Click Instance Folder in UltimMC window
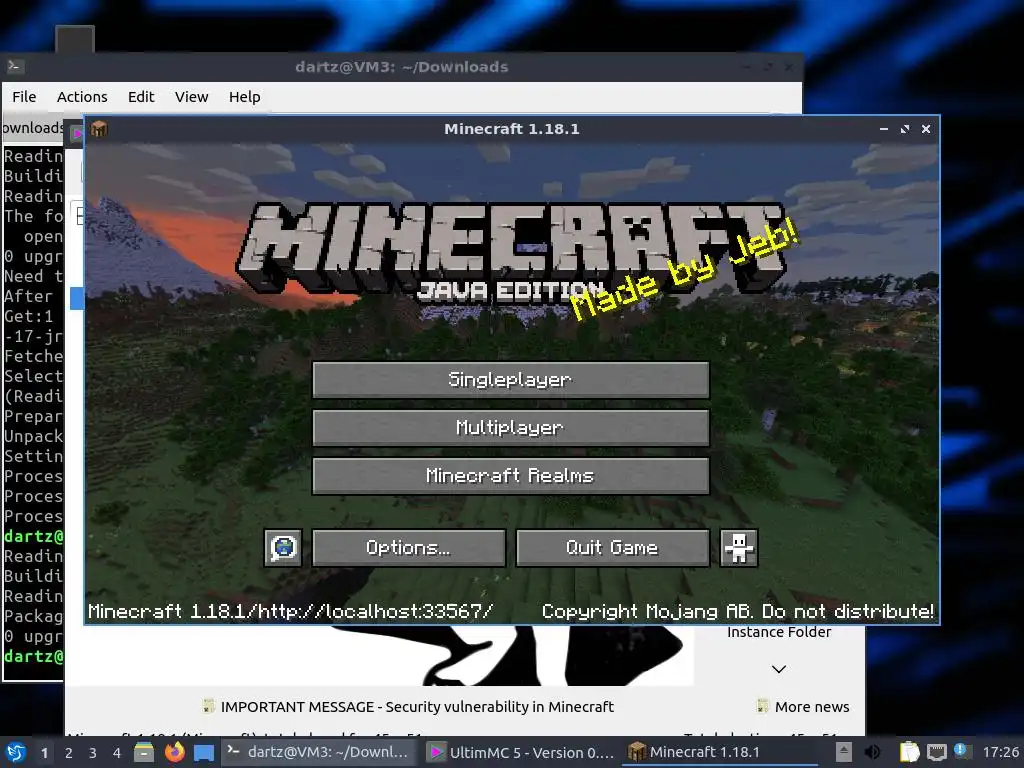 (x=779, y=632)
